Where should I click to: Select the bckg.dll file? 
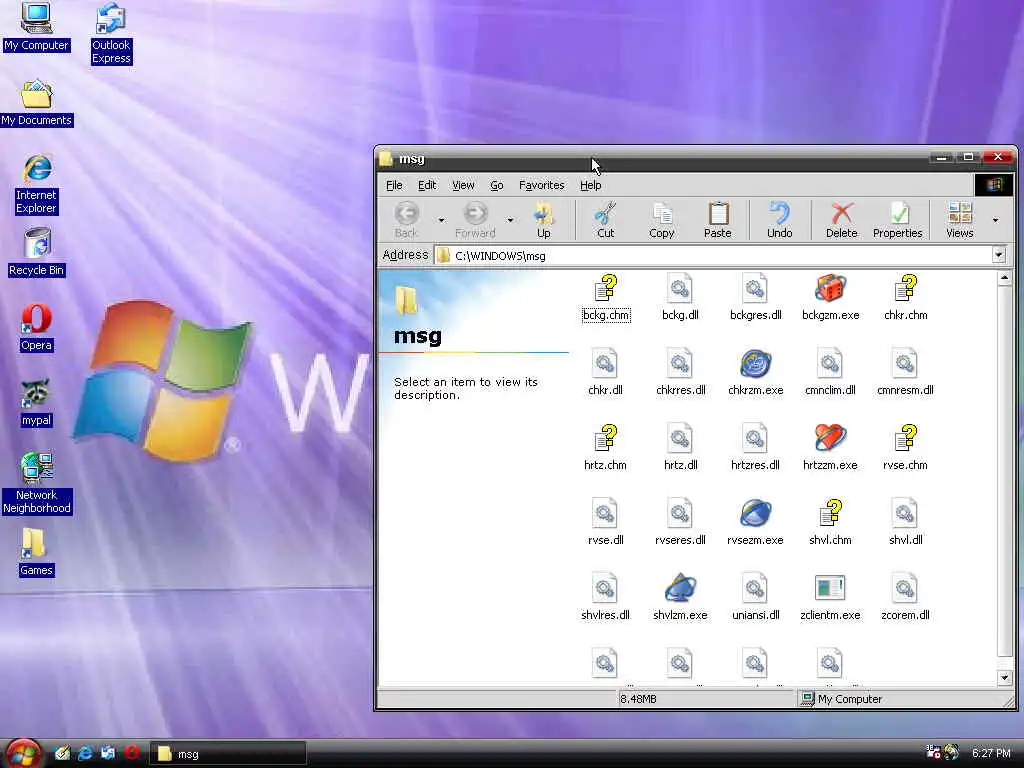click(x=680, y=298)
